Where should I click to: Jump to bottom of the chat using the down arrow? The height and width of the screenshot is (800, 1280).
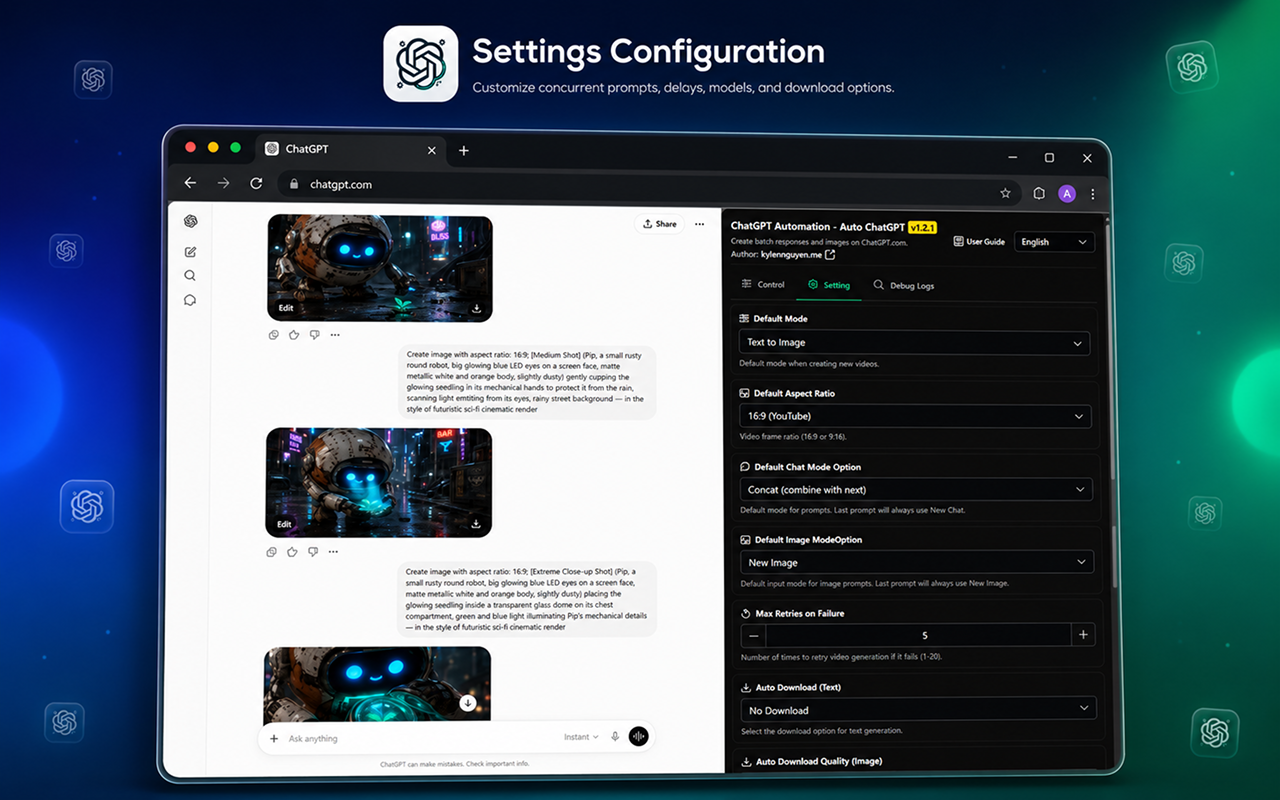click(x=467, y=703)
